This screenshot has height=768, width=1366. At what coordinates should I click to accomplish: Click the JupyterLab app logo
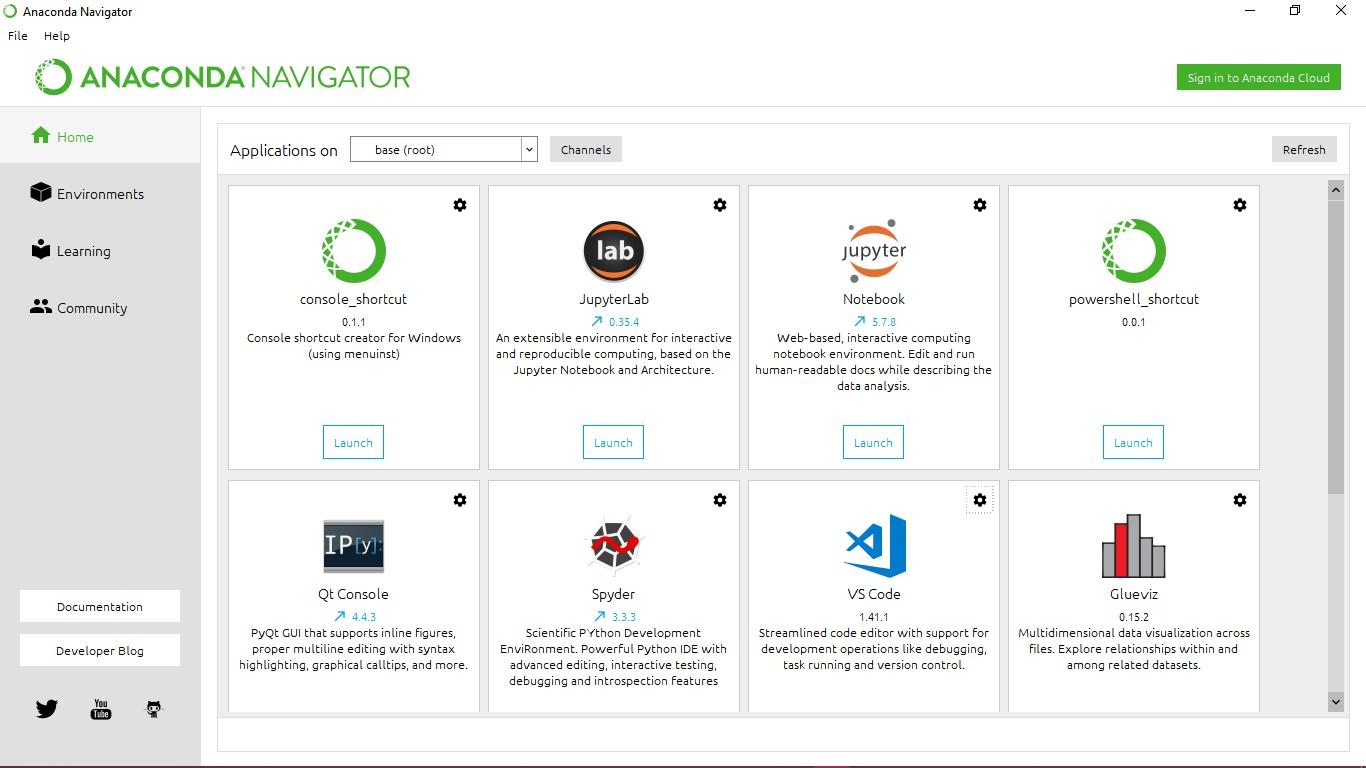(614, 251)
